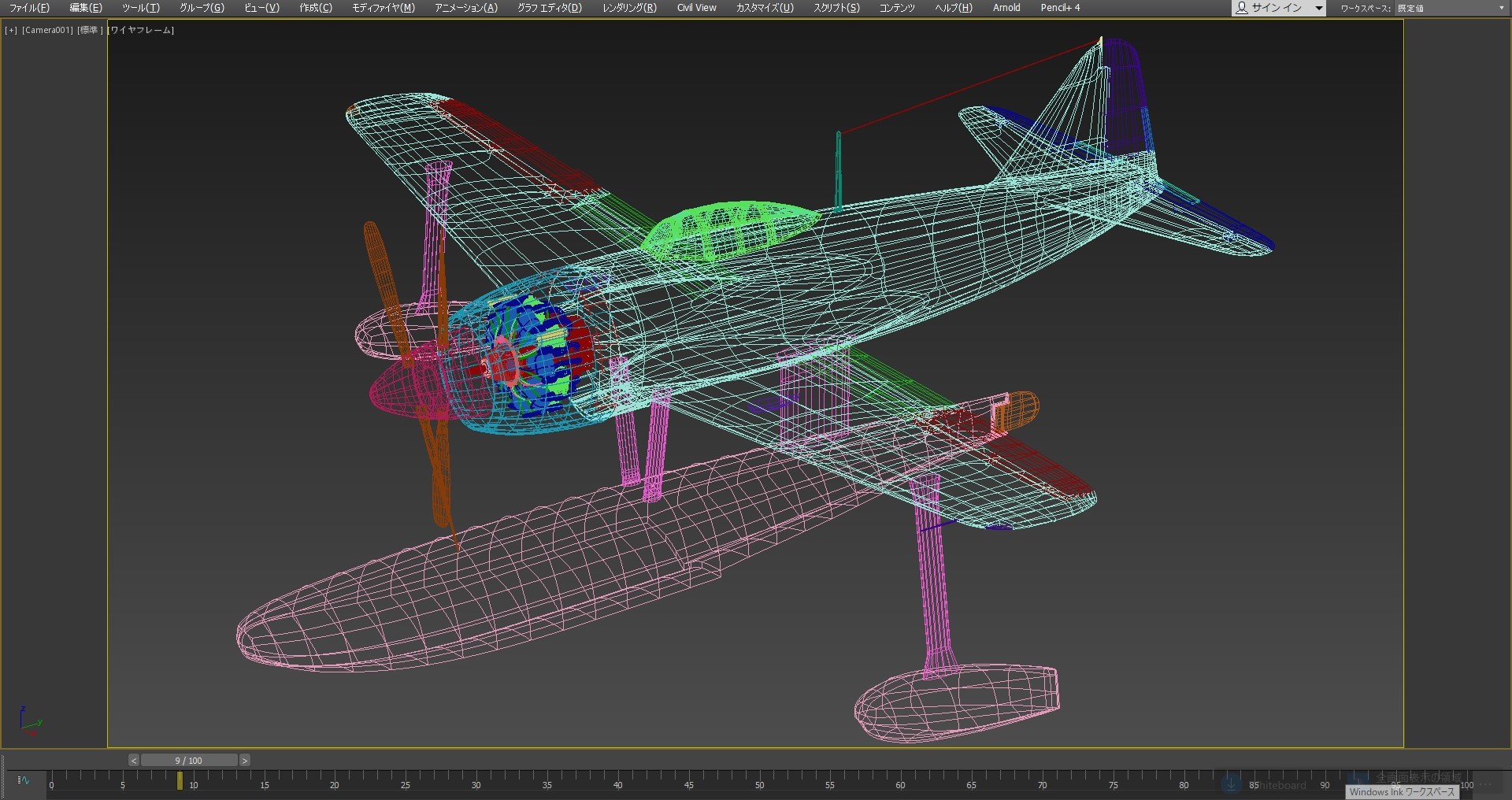Image resolution: width=1512 pixels, height=800 pixels.
Task: Open the mini curve editor icon
Action: 24,780
